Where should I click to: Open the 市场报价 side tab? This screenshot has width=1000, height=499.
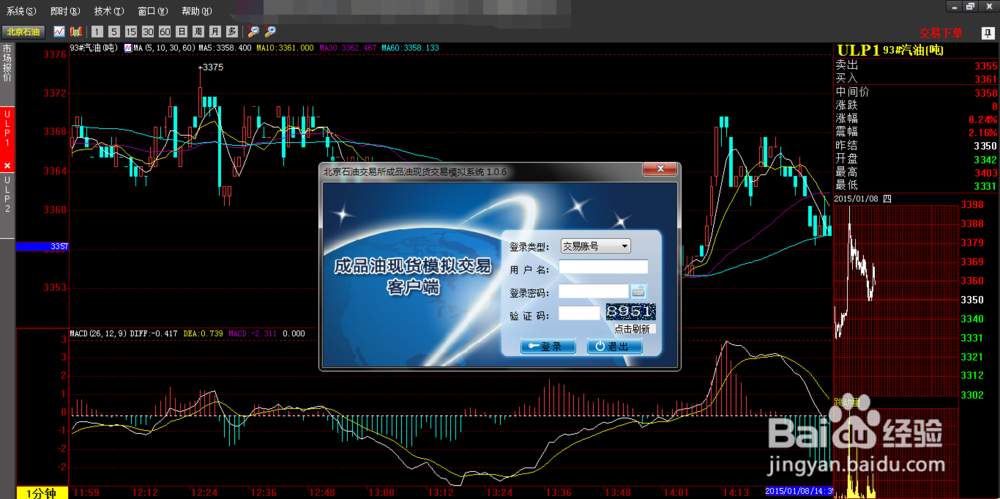coord(7,64)
